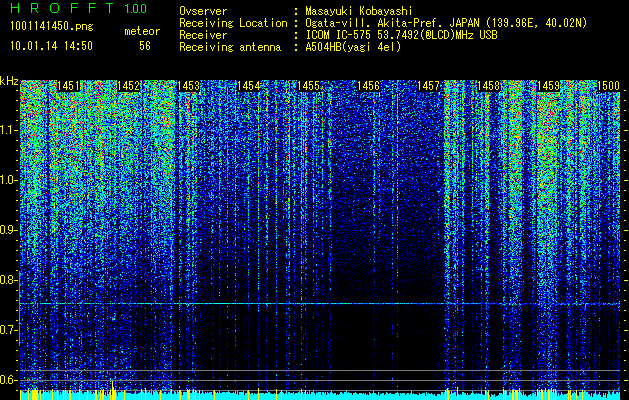Click the 1.0 frequency axis label
The image size is (629, 400).
(x=9, y=181)
